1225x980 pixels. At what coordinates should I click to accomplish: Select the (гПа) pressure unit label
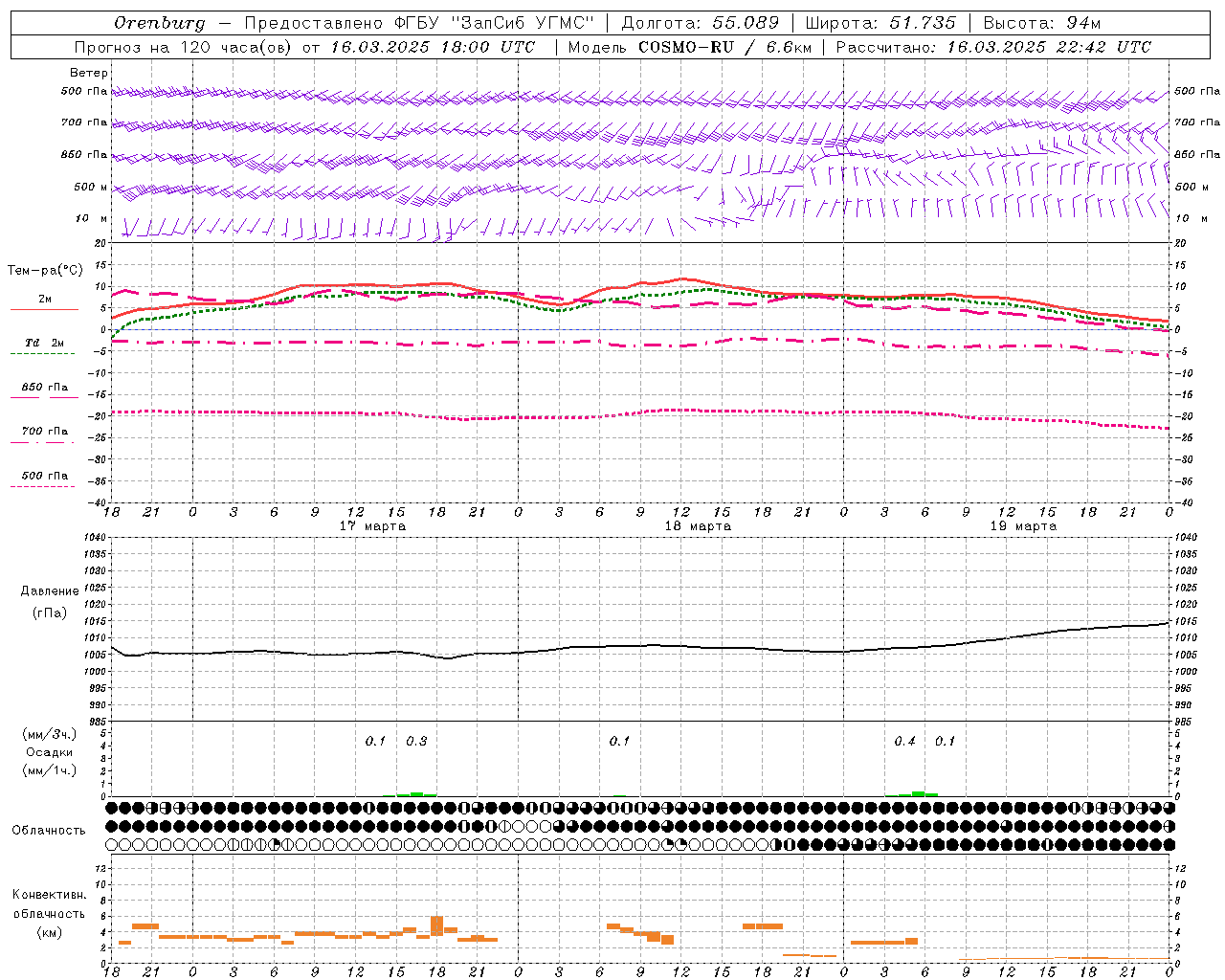pyautogui.click(x=50, y=613)
